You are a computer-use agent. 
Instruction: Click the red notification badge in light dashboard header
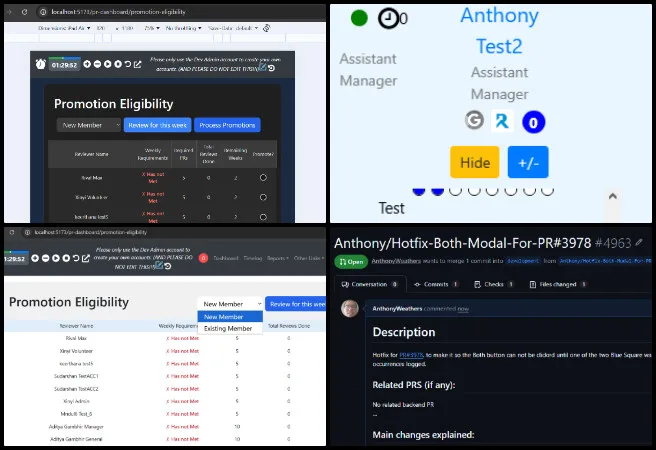pos(203,258)
